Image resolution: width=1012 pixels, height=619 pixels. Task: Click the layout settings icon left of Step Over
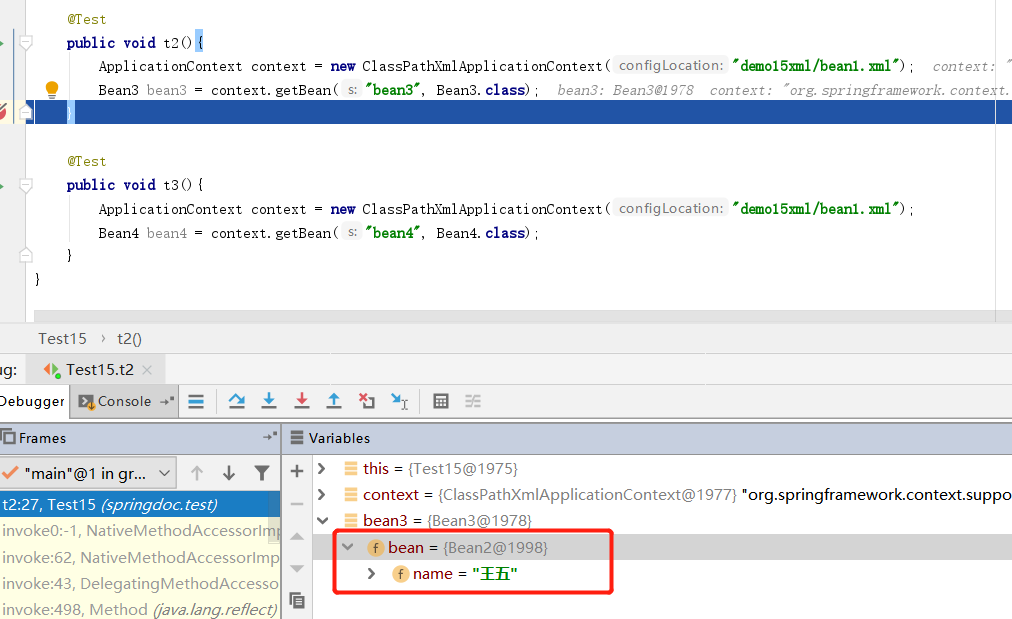tap(196, 401)
